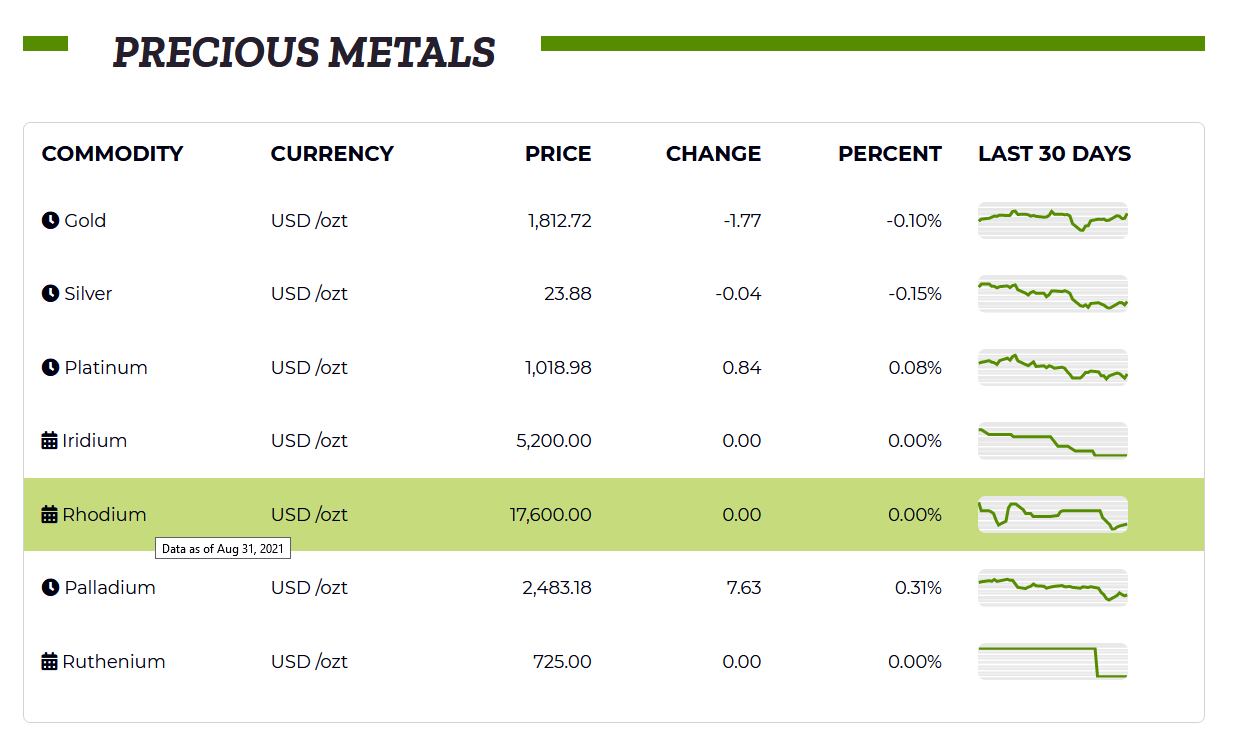Click the Percent column header
Image resolution: width=1239 pixels, height=755 pixels.
coord(889,153)
